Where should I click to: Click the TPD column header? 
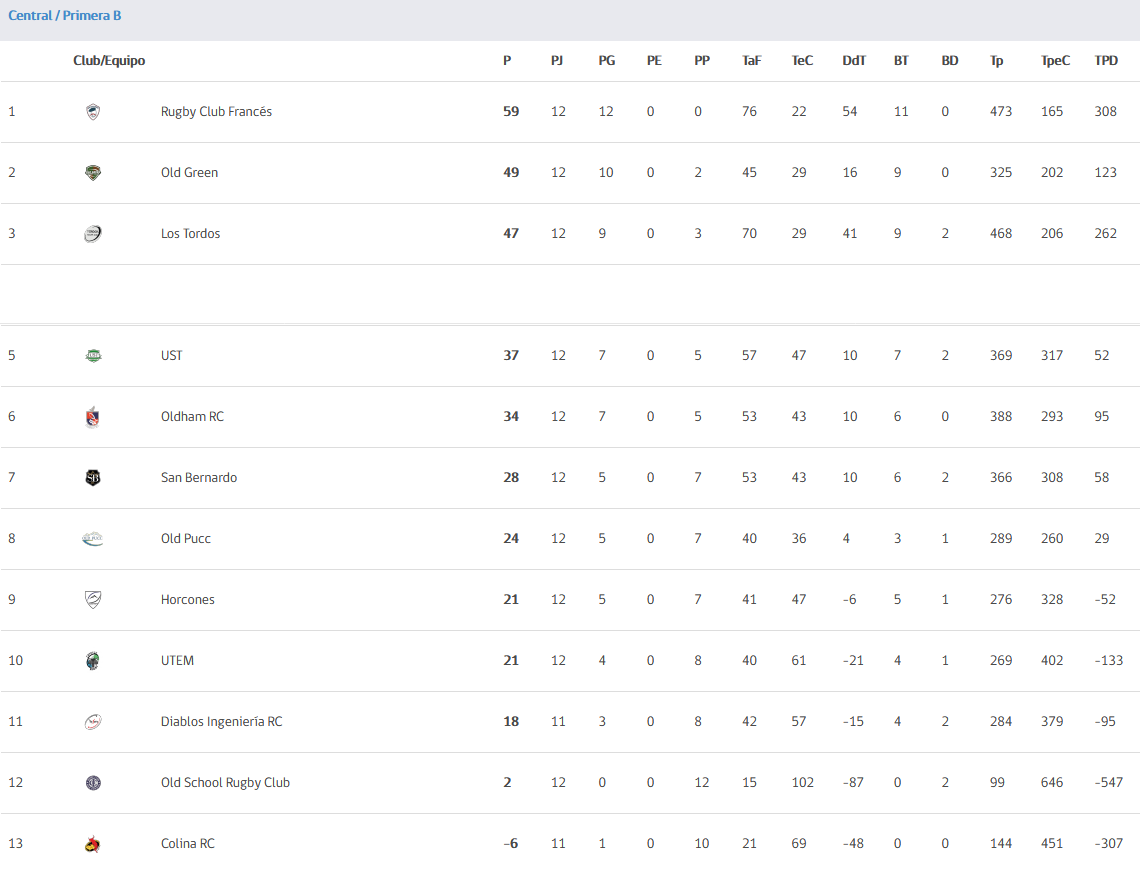pyautogui.click(x=1106, y=60)
